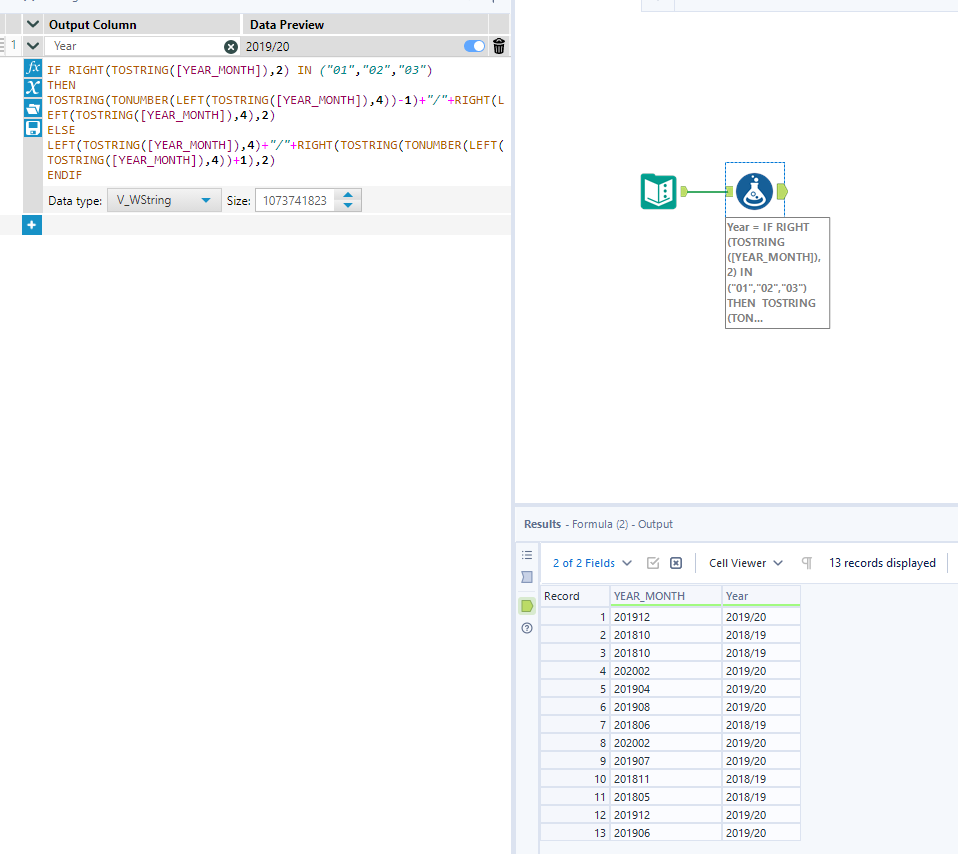Screen dimensions: 958x854
Task: Open the Cell Viewer dropdown
Action: (x=744, y=562)
